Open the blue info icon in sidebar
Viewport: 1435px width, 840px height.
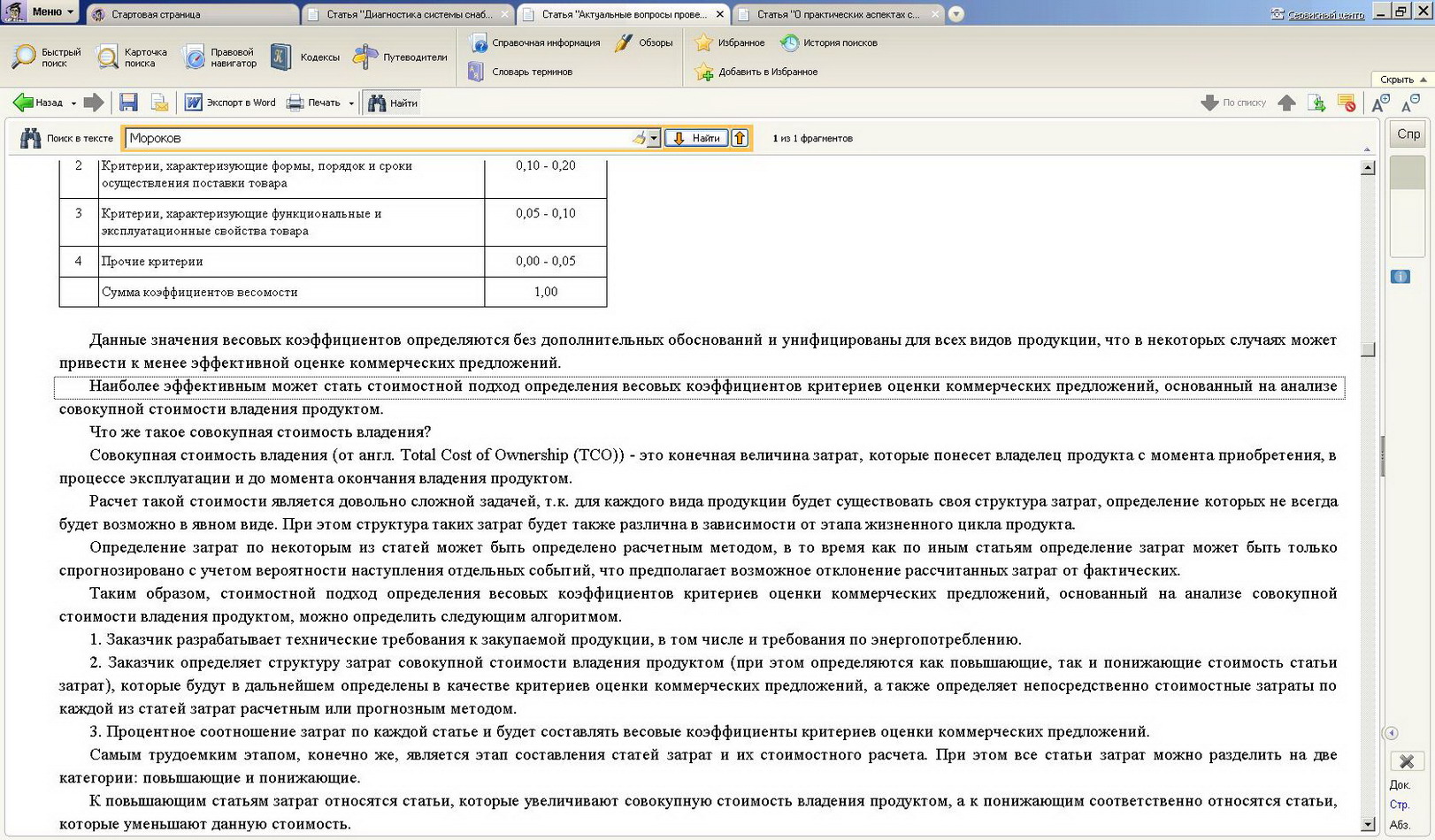1400,277
